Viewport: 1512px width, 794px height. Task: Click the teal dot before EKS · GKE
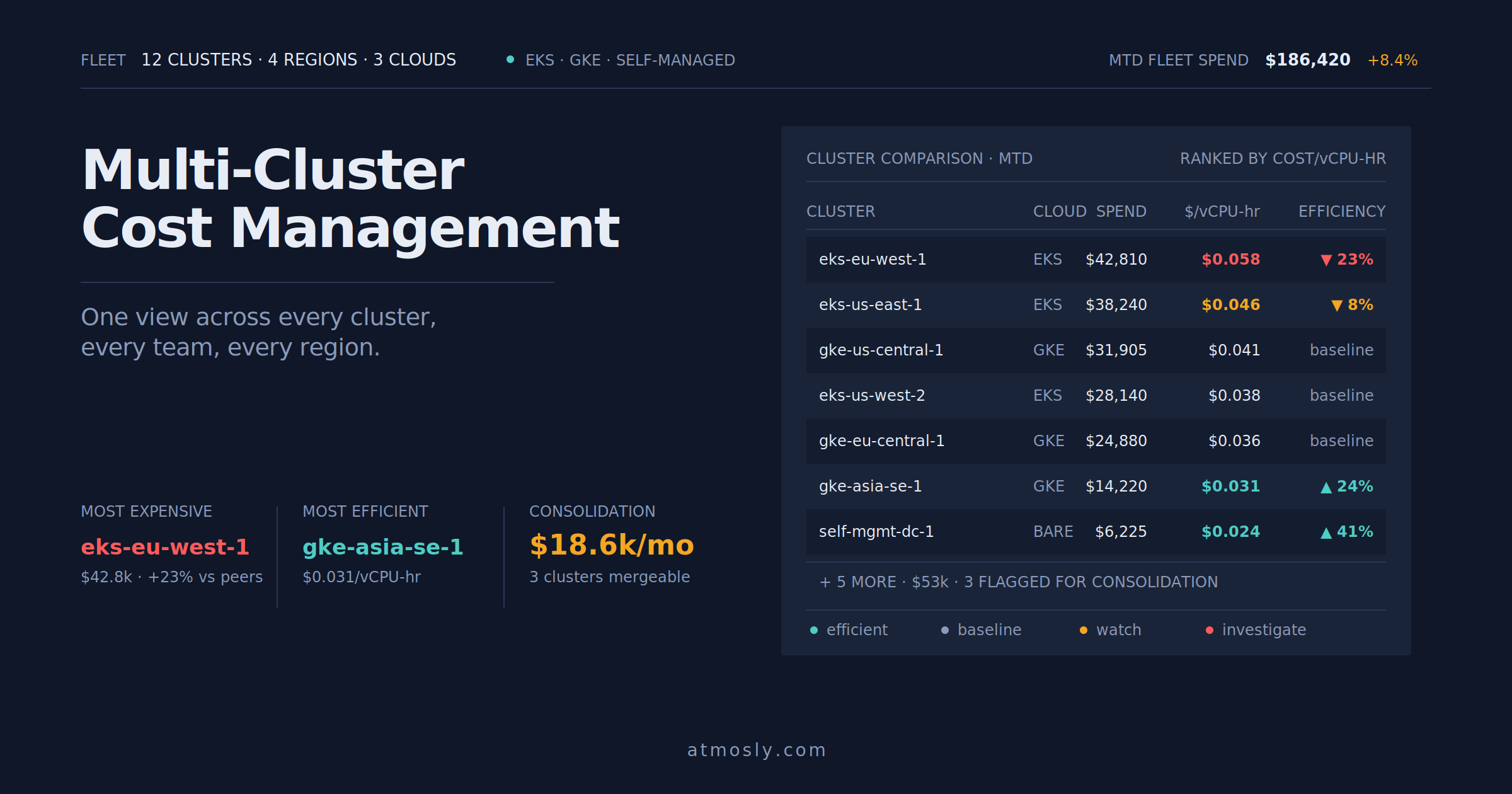coord(510,59)
